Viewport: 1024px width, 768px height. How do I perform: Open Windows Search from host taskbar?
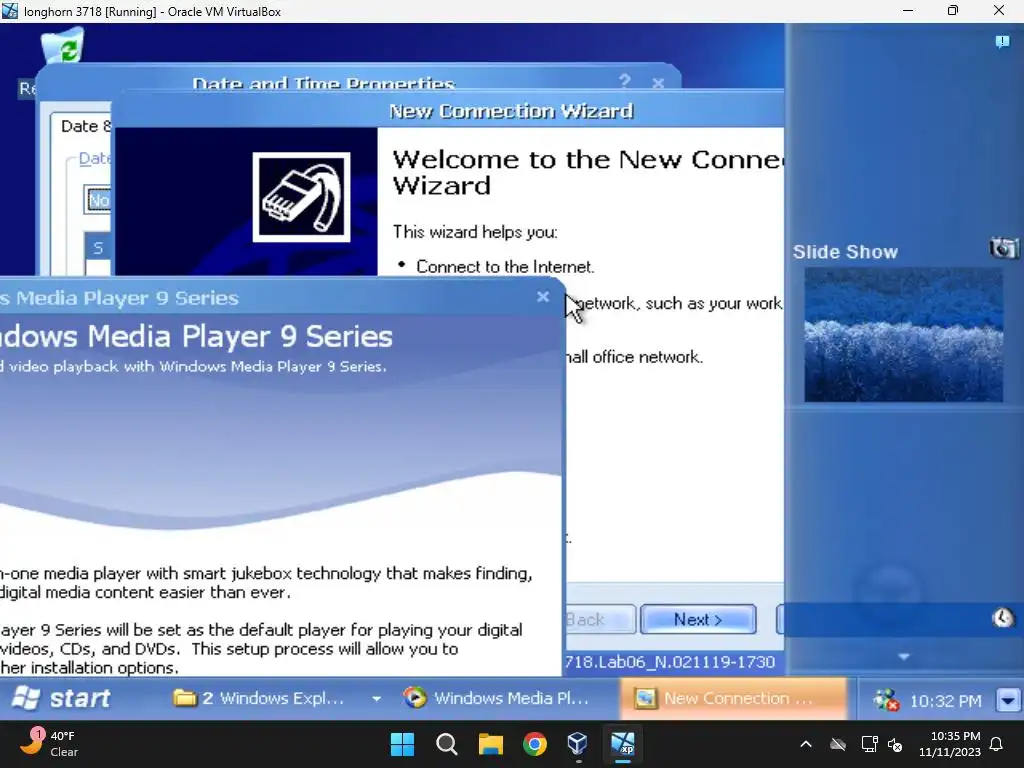[447, 744]
